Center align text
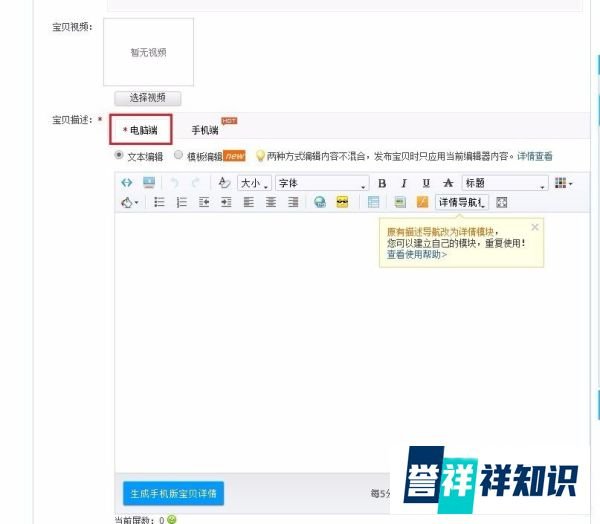 click(271, 202)
